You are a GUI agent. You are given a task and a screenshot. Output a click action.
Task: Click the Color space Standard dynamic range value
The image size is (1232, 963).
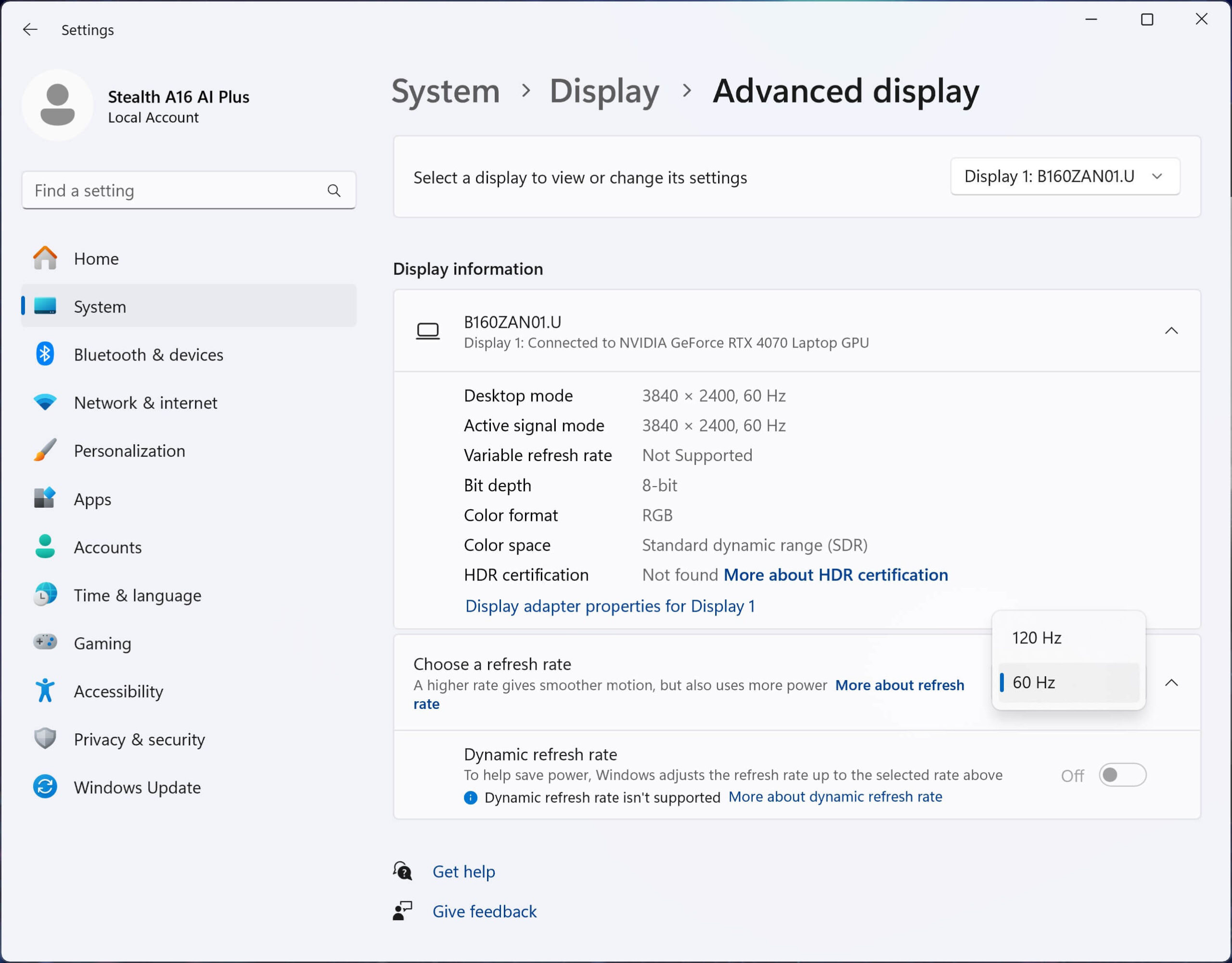(755, 545)
